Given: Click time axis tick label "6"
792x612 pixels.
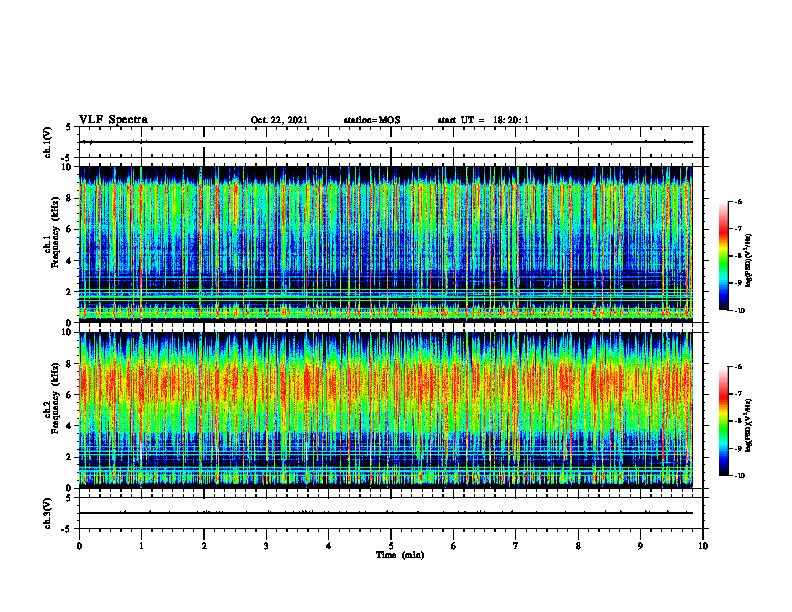Looking at the screenshot, I should pos(454,546).
